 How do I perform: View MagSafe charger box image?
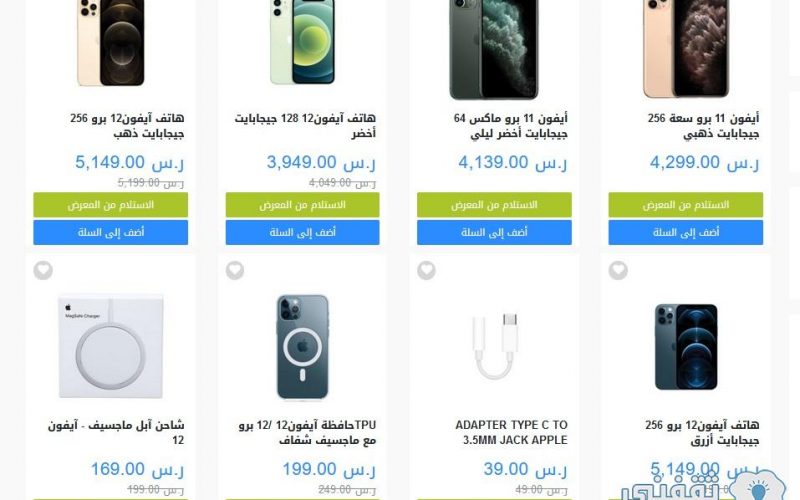(x=111, y=346)
